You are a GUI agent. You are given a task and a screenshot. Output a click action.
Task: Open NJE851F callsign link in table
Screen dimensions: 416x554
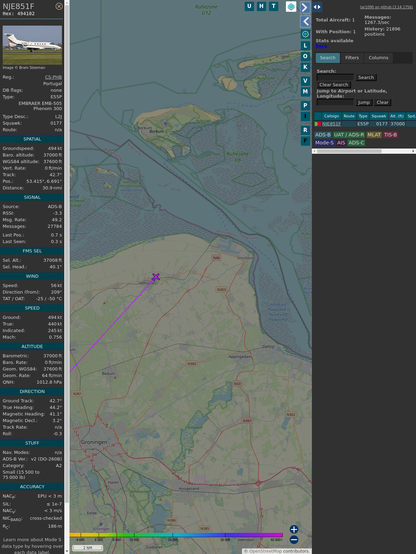[331, 124]
